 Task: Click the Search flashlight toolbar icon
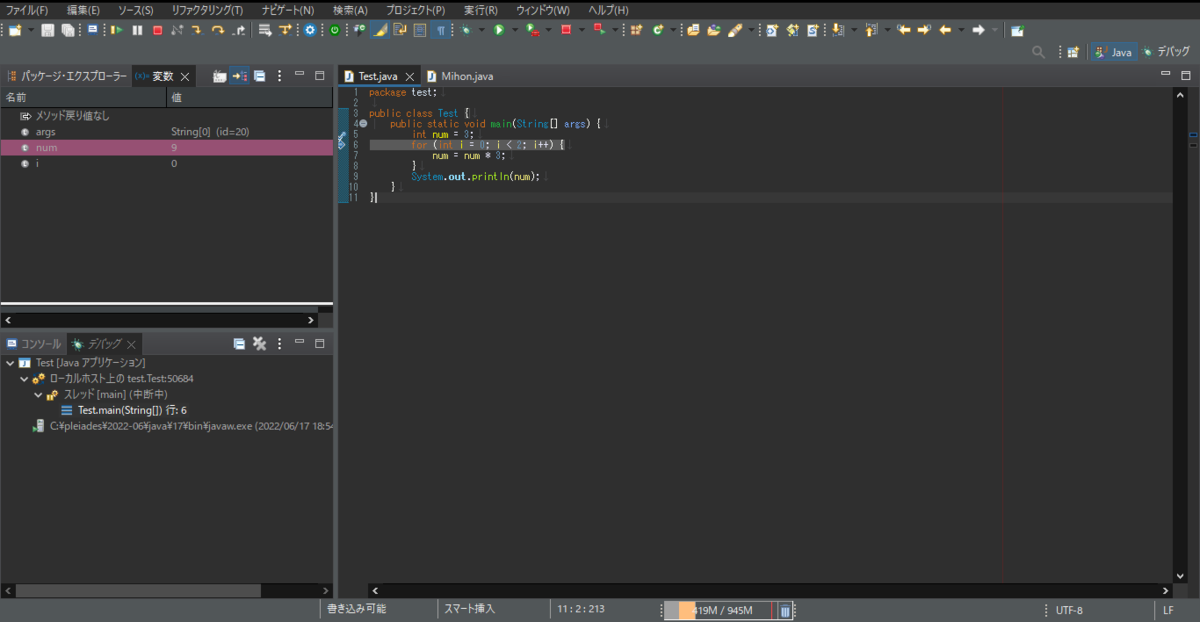pos(733,30)
